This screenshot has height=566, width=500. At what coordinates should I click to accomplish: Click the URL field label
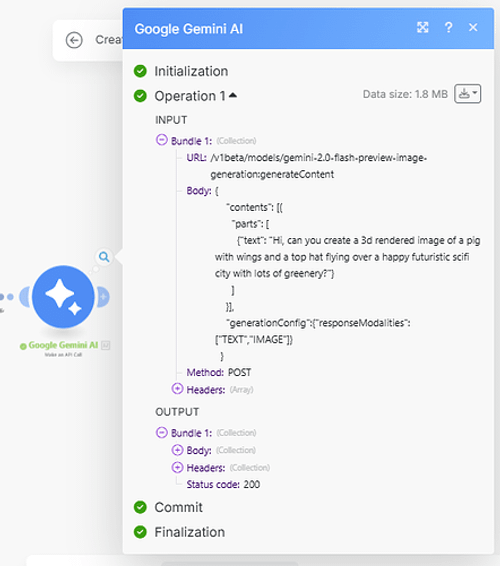coord(196,158)
